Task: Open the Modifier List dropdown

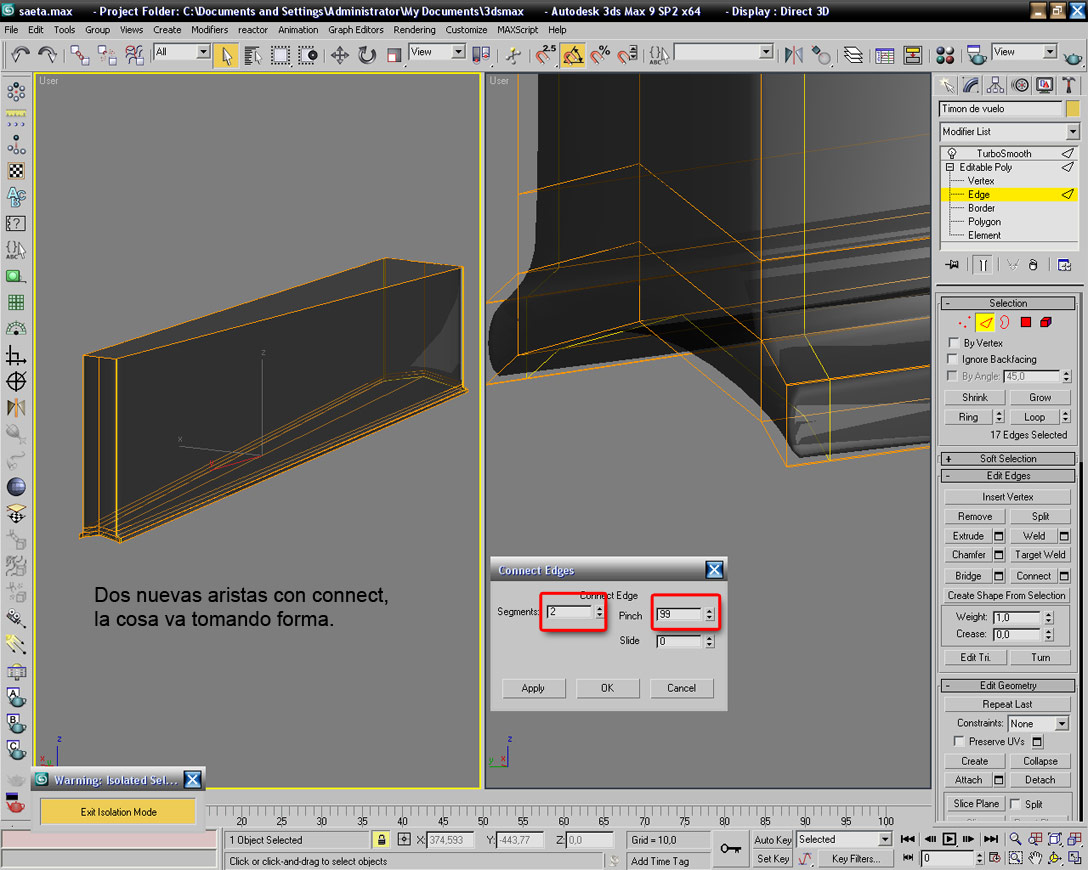Action: click(x=1009, y=131)
